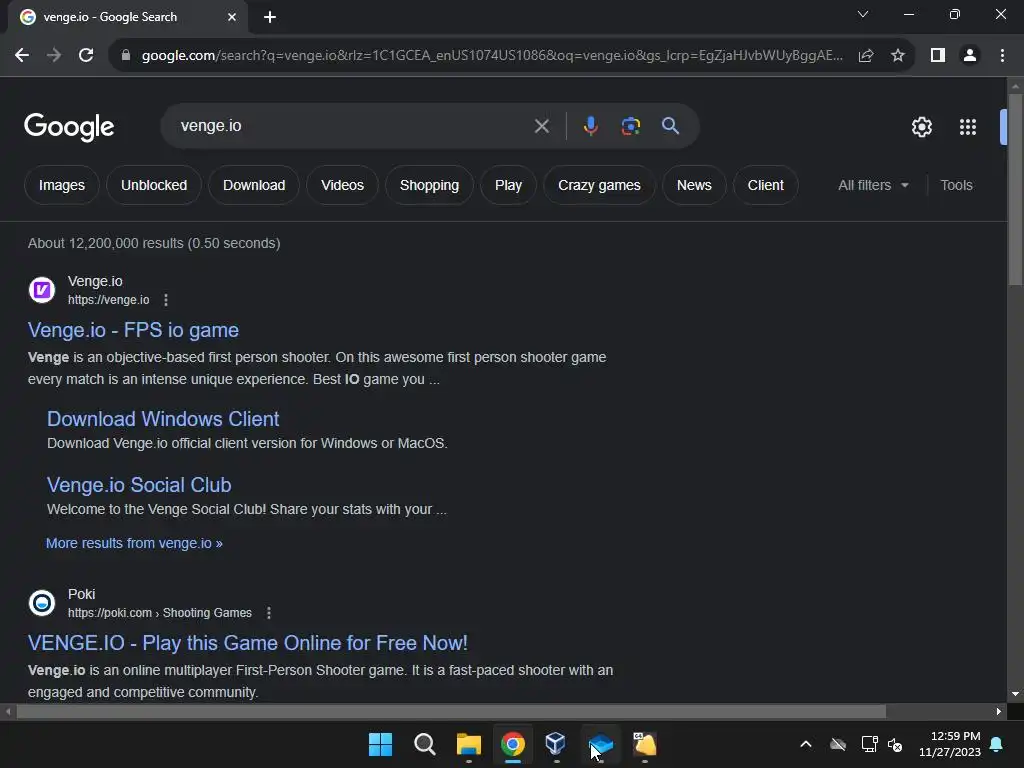Image resolution: width=1024 pixels, height=768 pixels.
Task: Open the Google apps grid
Action: [x=968, y=127]
